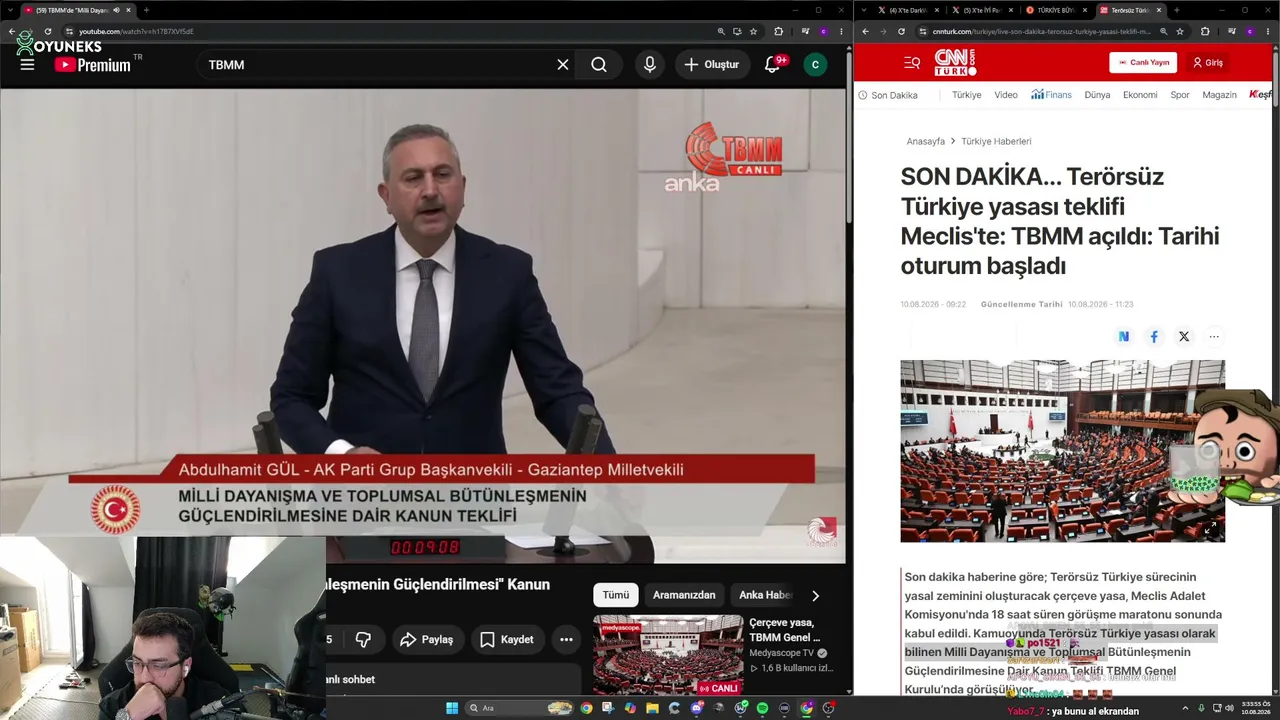Open the Medyascope TV channel link
Image resolution: width=1280 pixels, height=720 pixels.
[782, 653]
